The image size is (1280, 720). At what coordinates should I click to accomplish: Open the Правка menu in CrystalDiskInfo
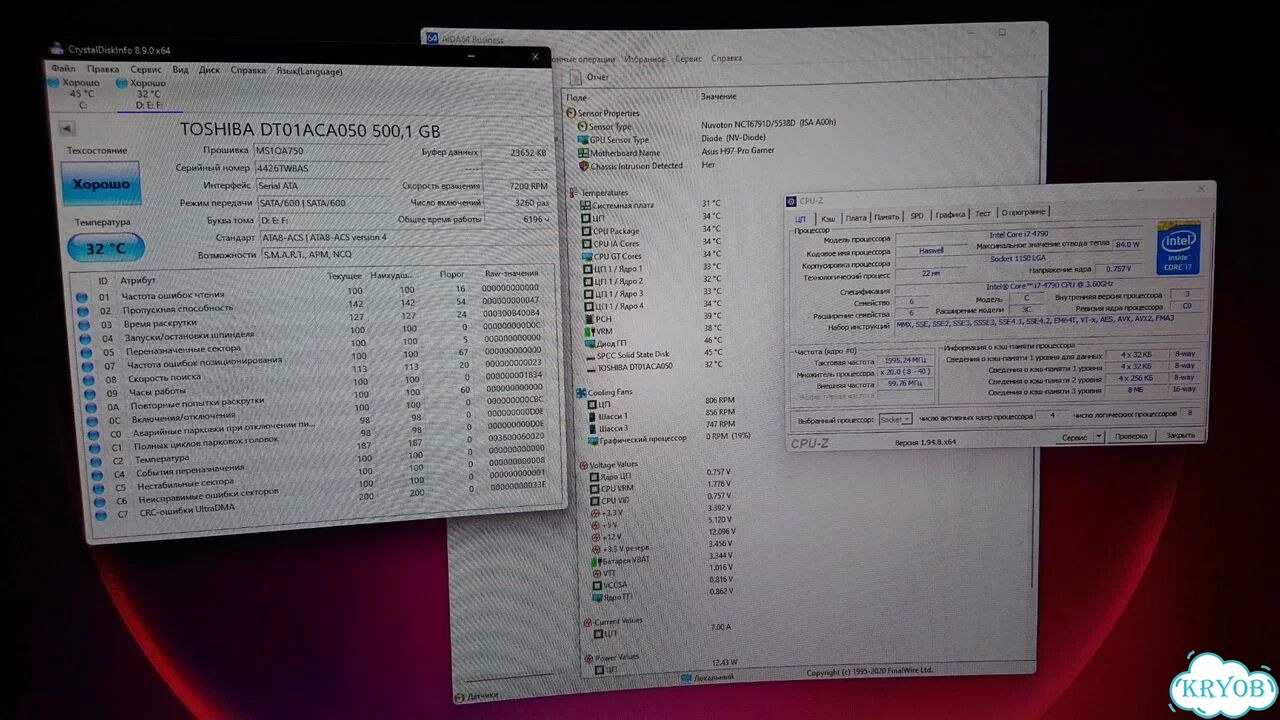point(103,69)
